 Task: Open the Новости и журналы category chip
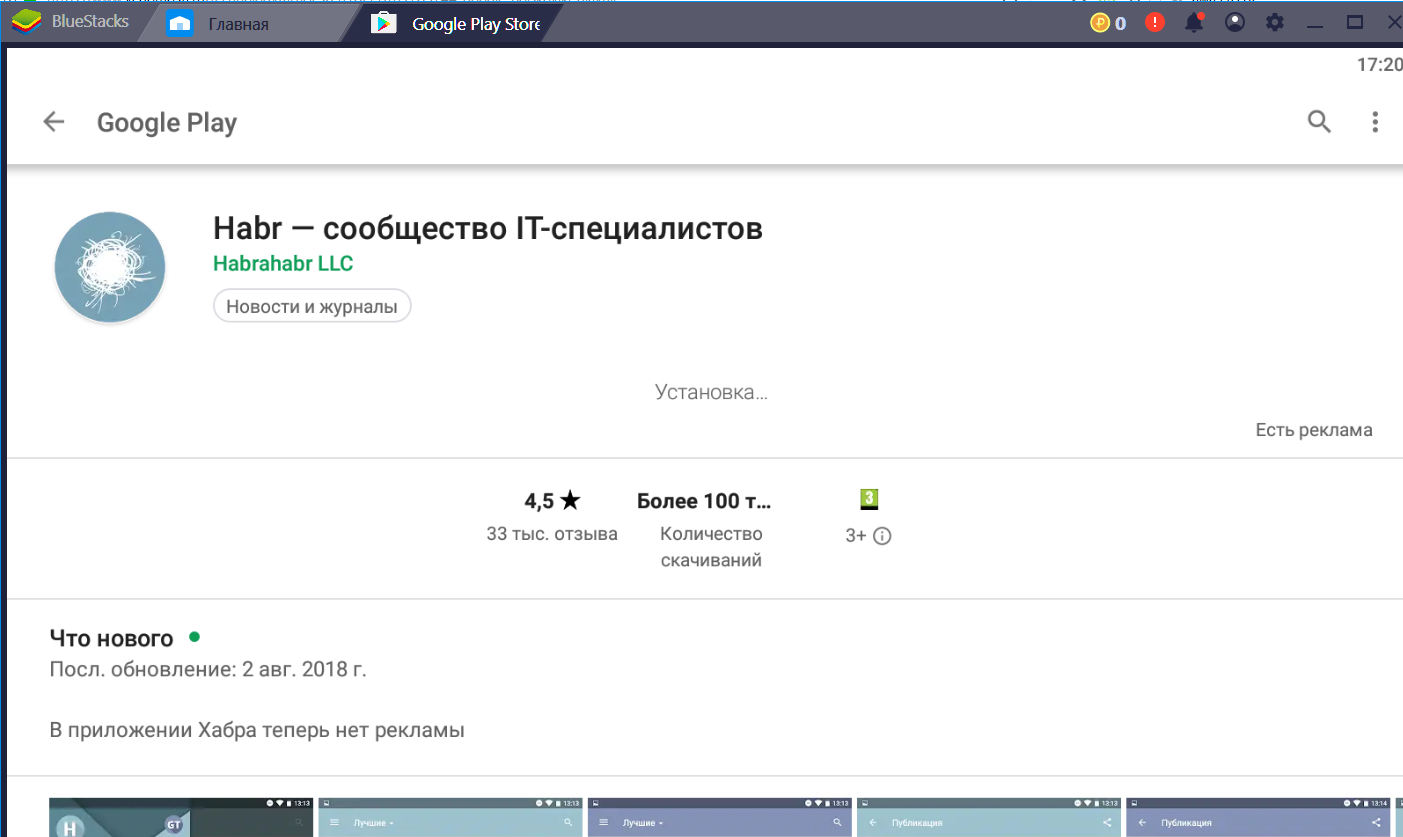click(x=312, y=306)
